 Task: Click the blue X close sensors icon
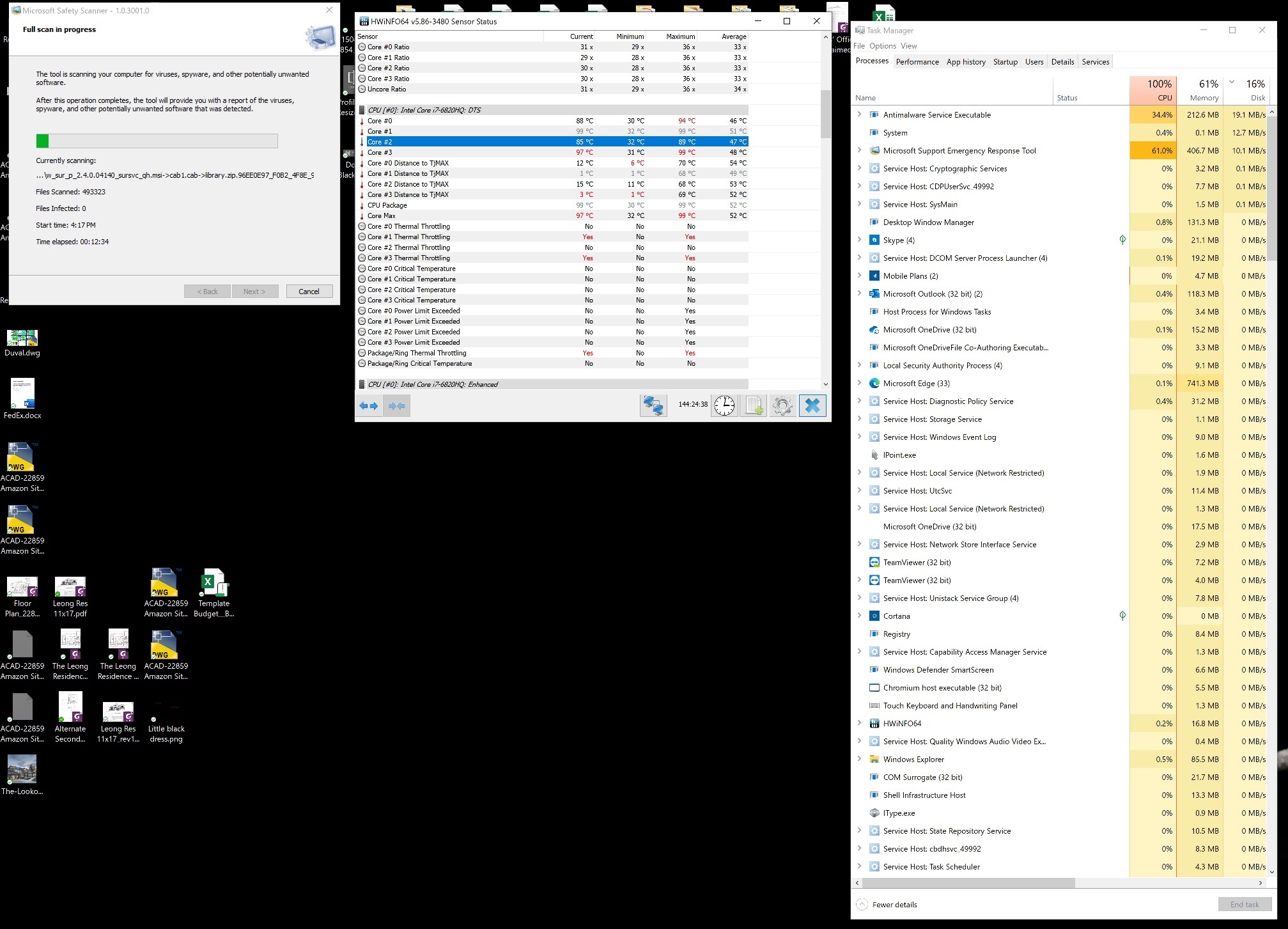click(x=812, y=405)
